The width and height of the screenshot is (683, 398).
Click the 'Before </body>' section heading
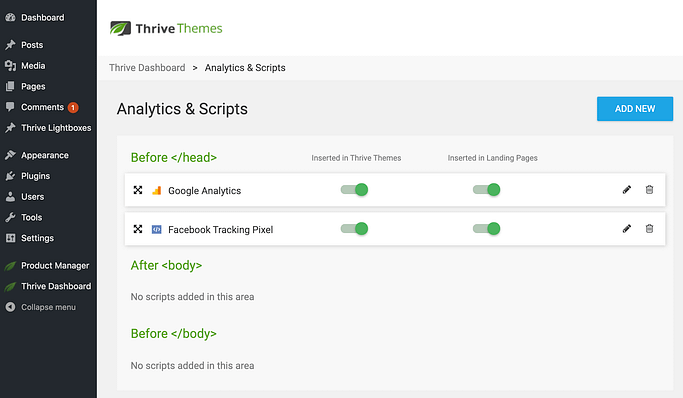[173, 333]
